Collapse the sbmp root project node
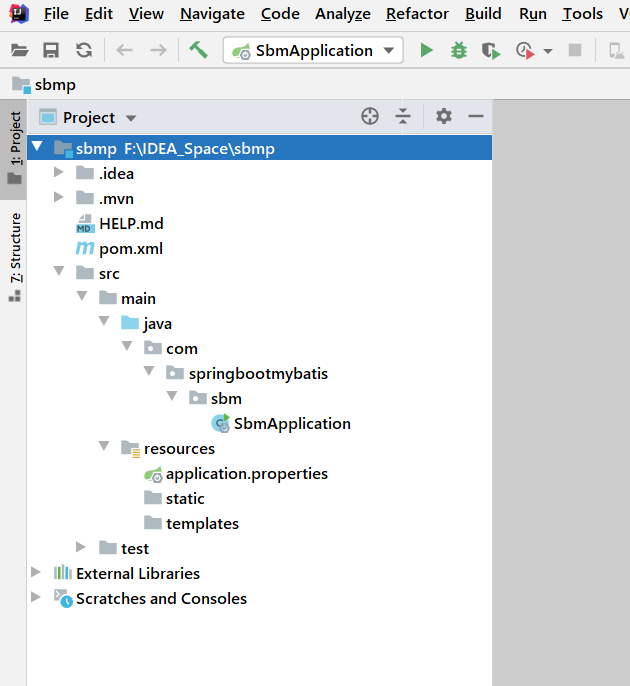Screen dimensions: 630x686 coord(37,147)
